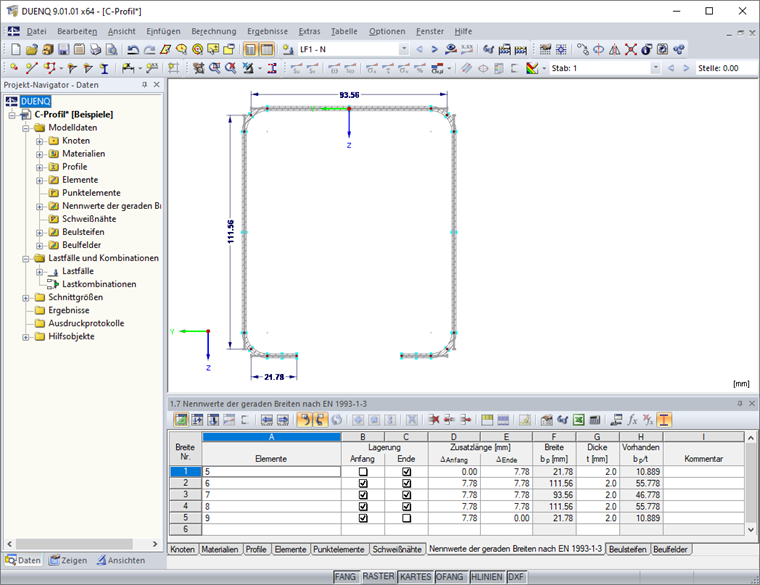Select the new node tool icon
Screen dimensions: 760x585
tap(15, 68)
